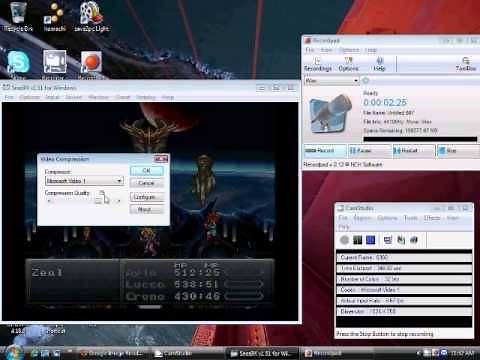Open the Skype desktop shortcut
Viewport: 480px width, 360px height.
[x=18, y=63]
